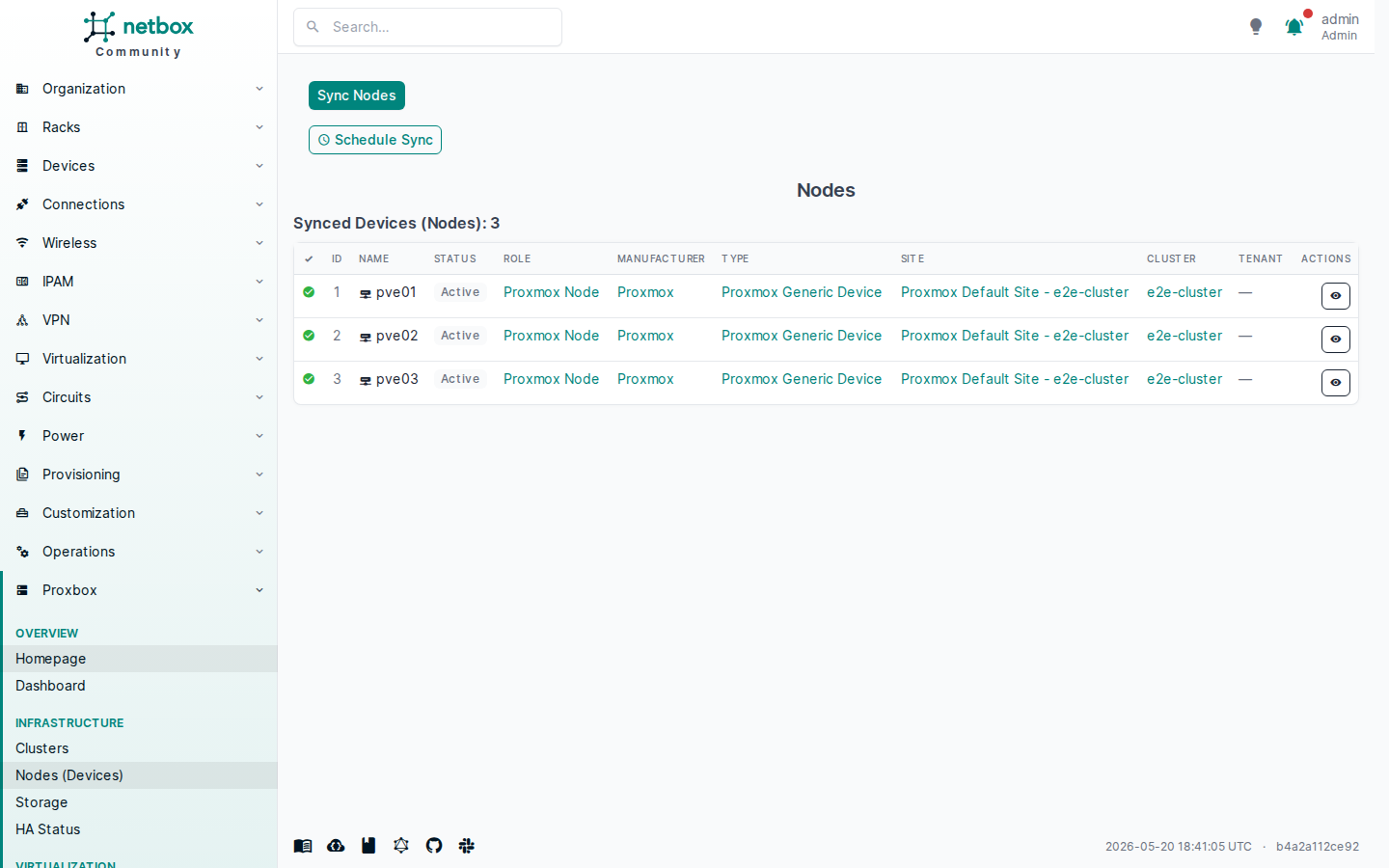
Task: Click the Sync Nodes button
Action: tap(357, 95)
